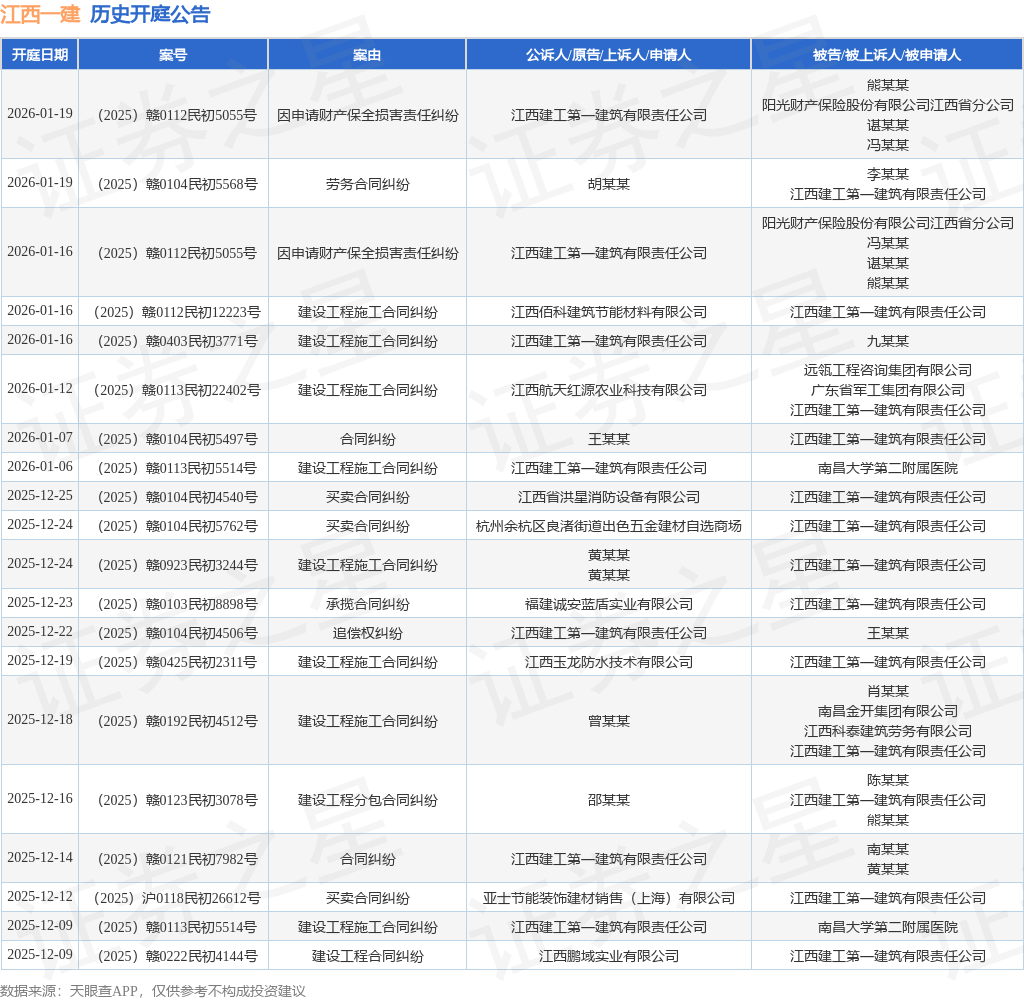Select the 公诉人/原告/上诉人/申请人 column header
Viewport: 1024px width, 1000px height.
(608, 54)
